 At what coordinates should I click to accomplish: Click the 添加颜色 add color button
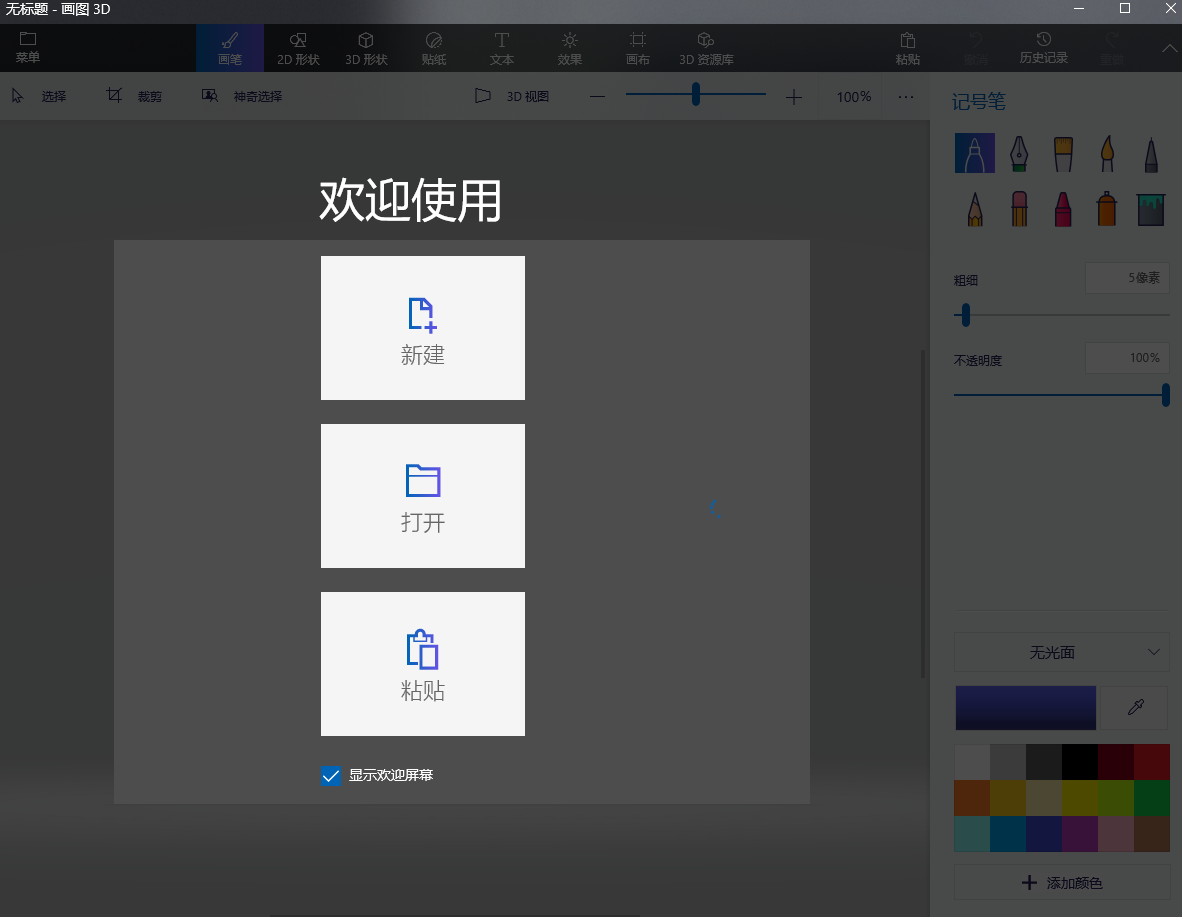1062,882
